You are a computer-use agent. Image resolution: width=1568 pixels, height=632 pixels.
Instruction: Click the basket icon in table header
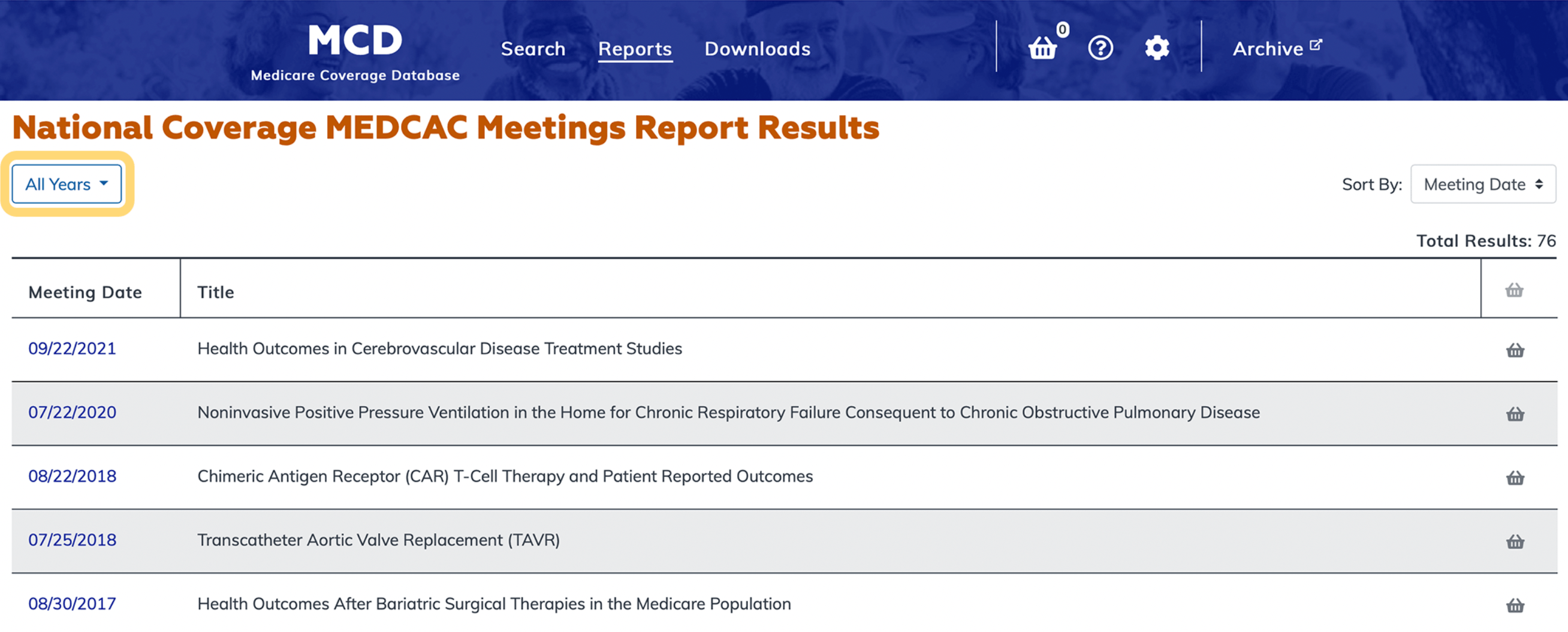tap(1514, 290)
